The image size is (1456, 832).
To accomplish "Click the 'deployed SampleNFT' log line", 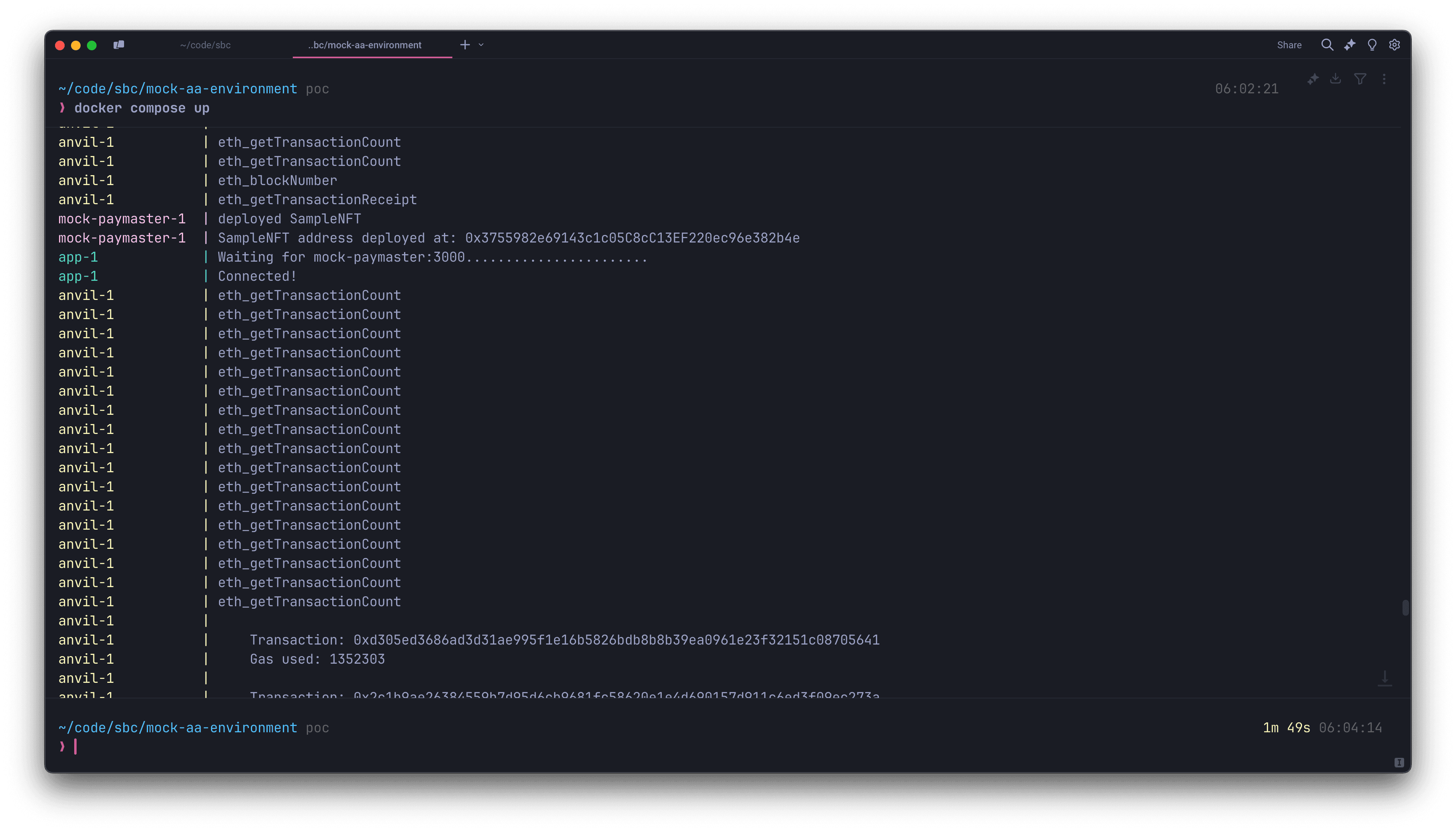I will click(289, 219).
